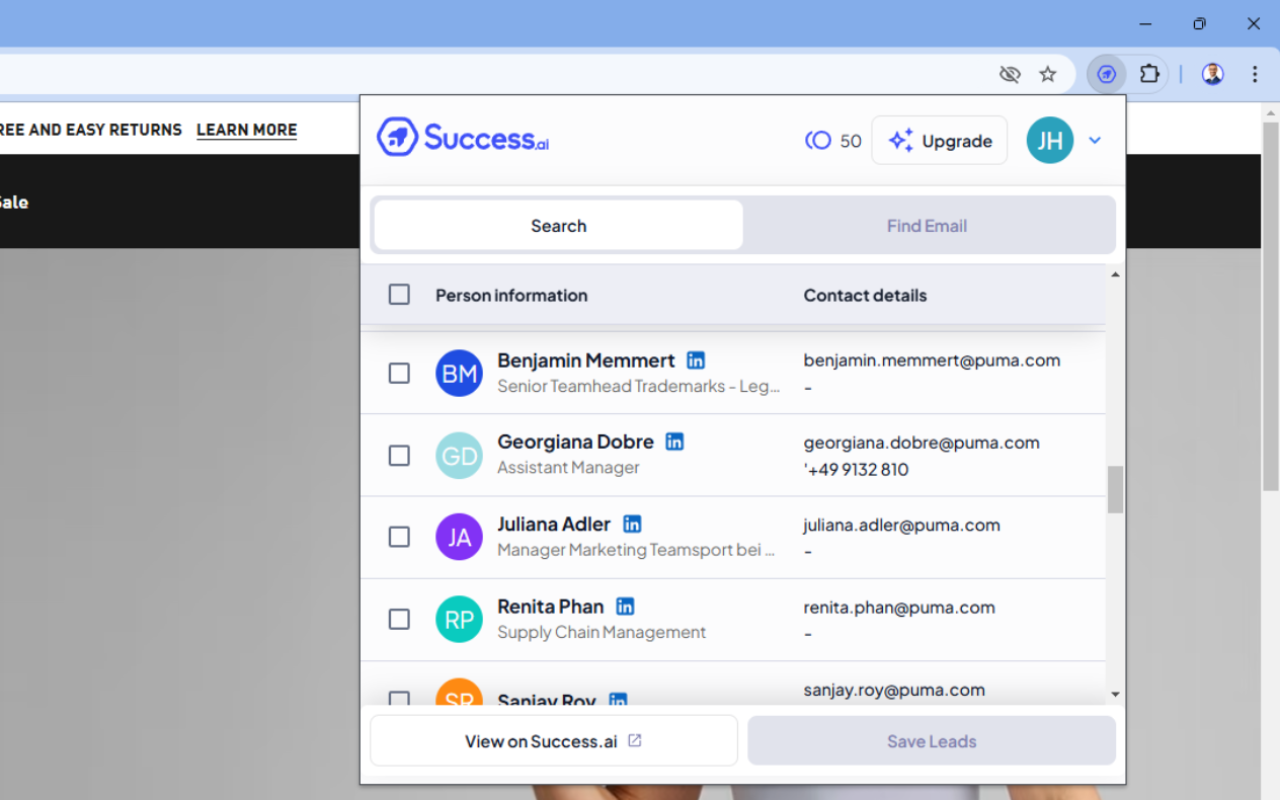Expand the JH account dropdown chevron
The height and width of the screenshot is (800, 1280).
point(1094,140)
